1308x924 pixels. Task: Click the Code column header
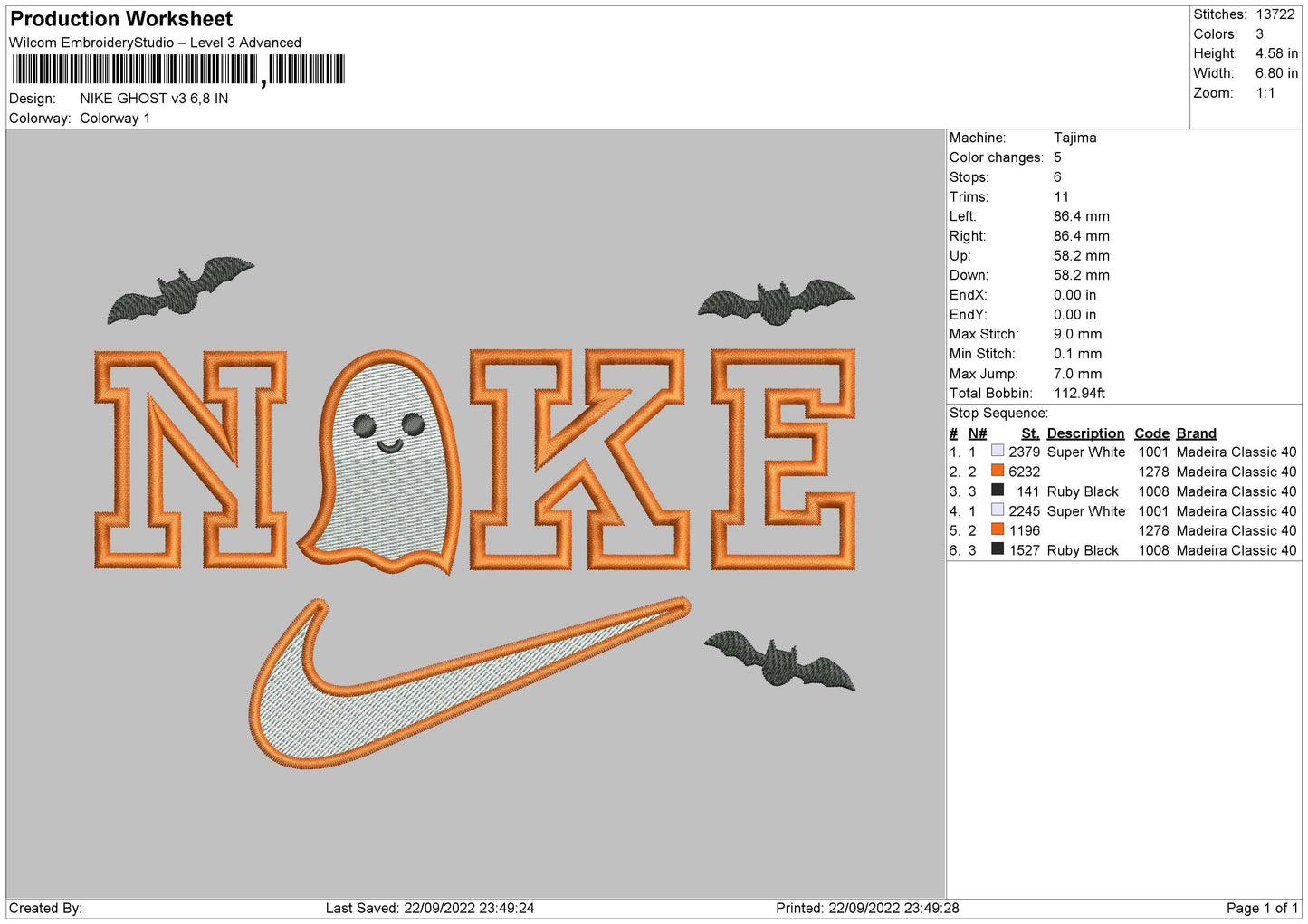pos(1151,433)
